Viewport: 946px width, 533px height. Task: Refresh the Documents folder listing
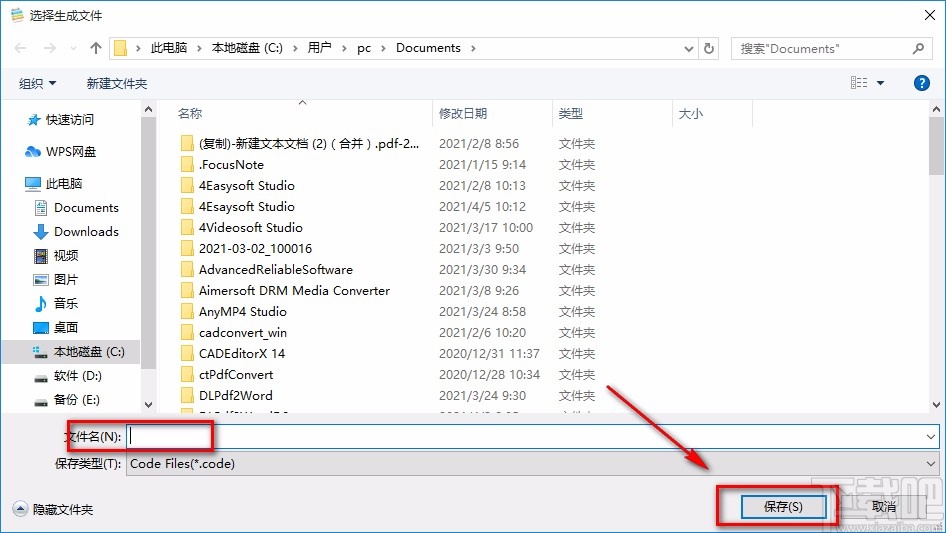710,48
